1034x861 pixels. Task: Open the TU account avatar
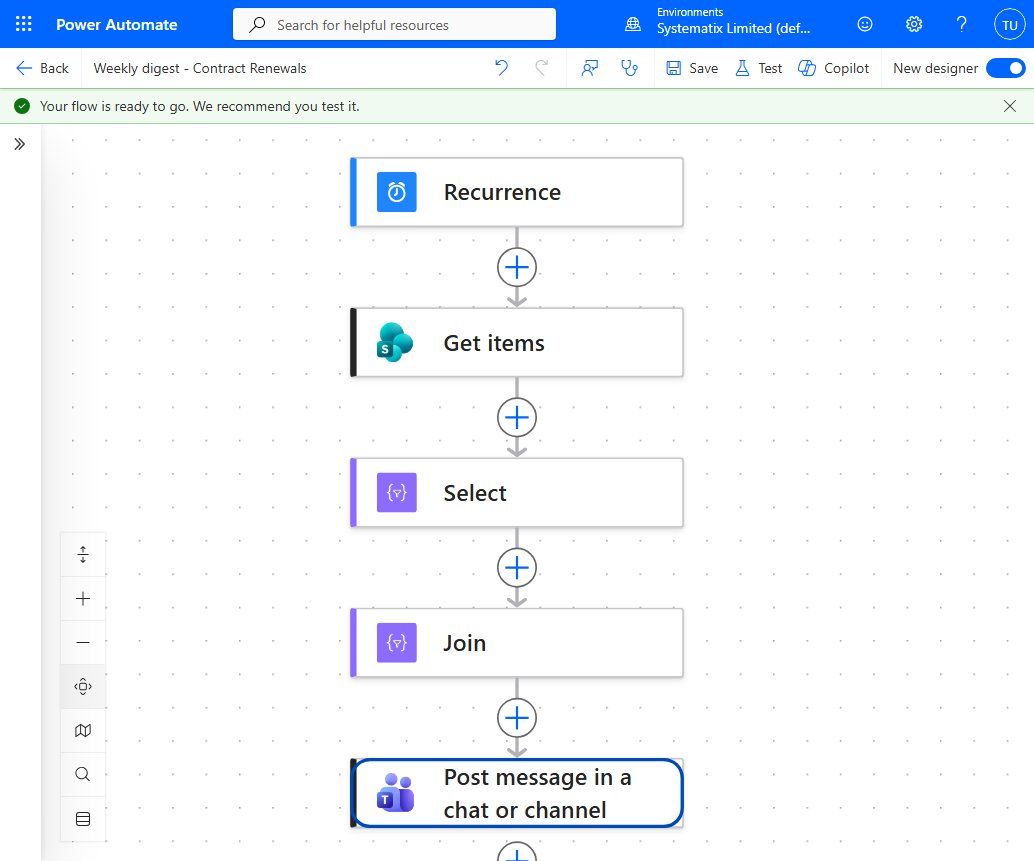point(1010,25)
